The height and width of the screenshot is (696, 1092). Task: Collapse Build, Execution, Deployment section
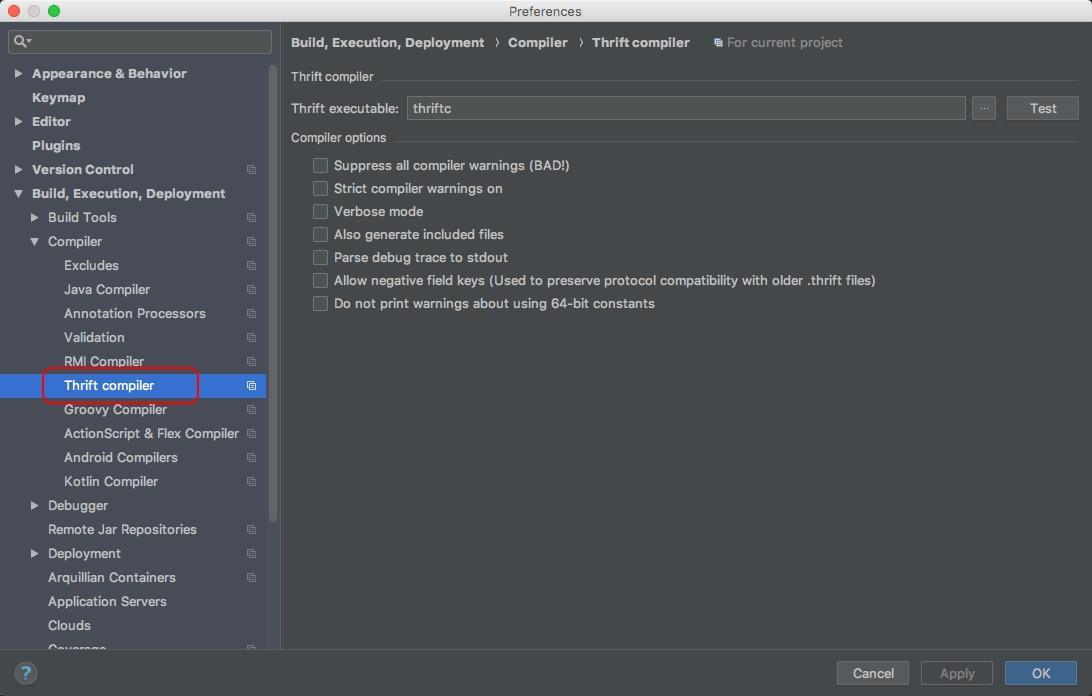pyautogui.click(x=18, y=194)
